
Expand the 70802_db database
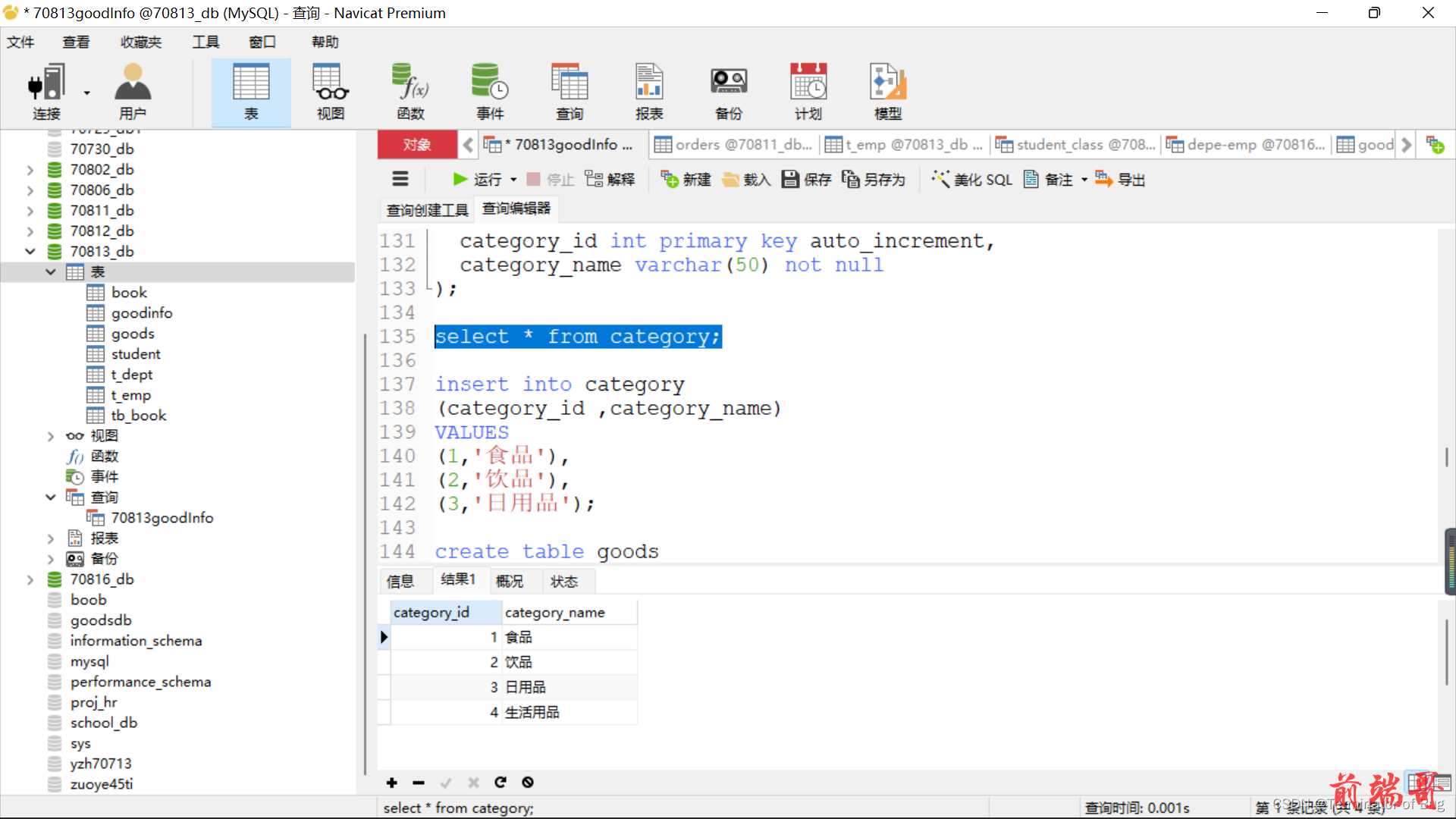[x=30, y=170]
